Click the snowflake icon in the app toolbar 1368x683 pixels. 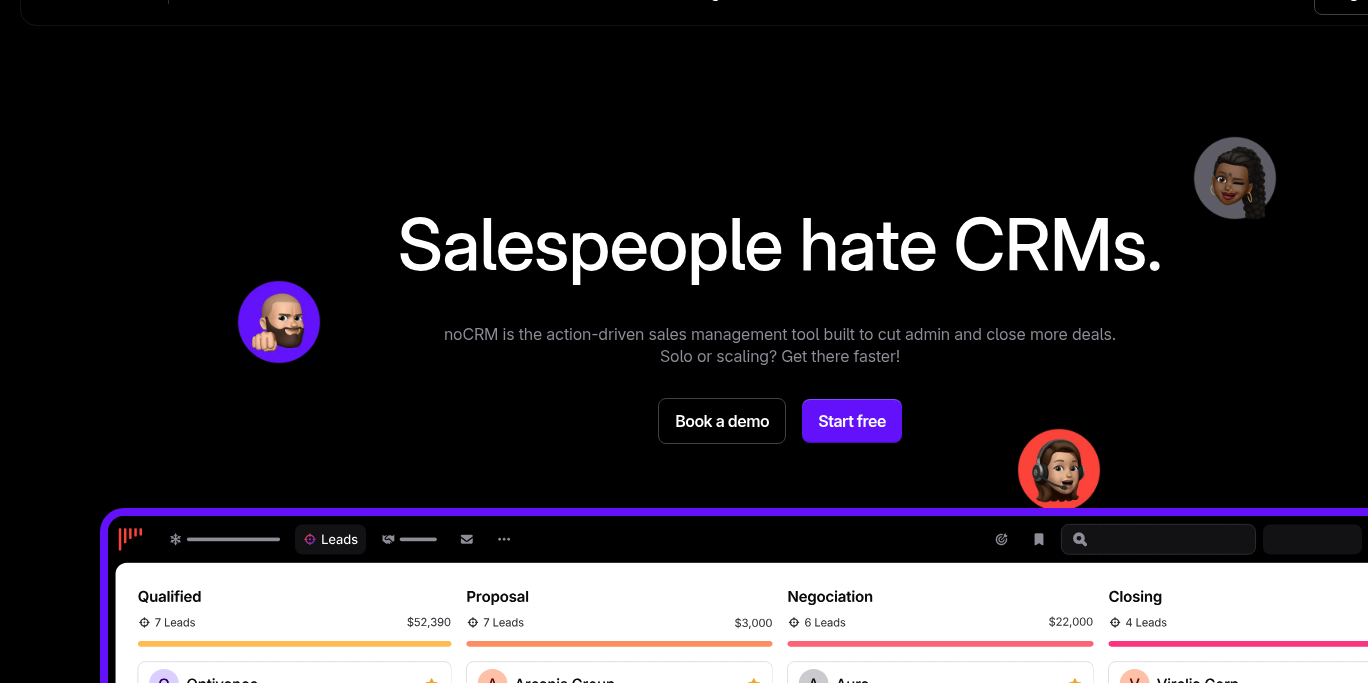[175, 539]
